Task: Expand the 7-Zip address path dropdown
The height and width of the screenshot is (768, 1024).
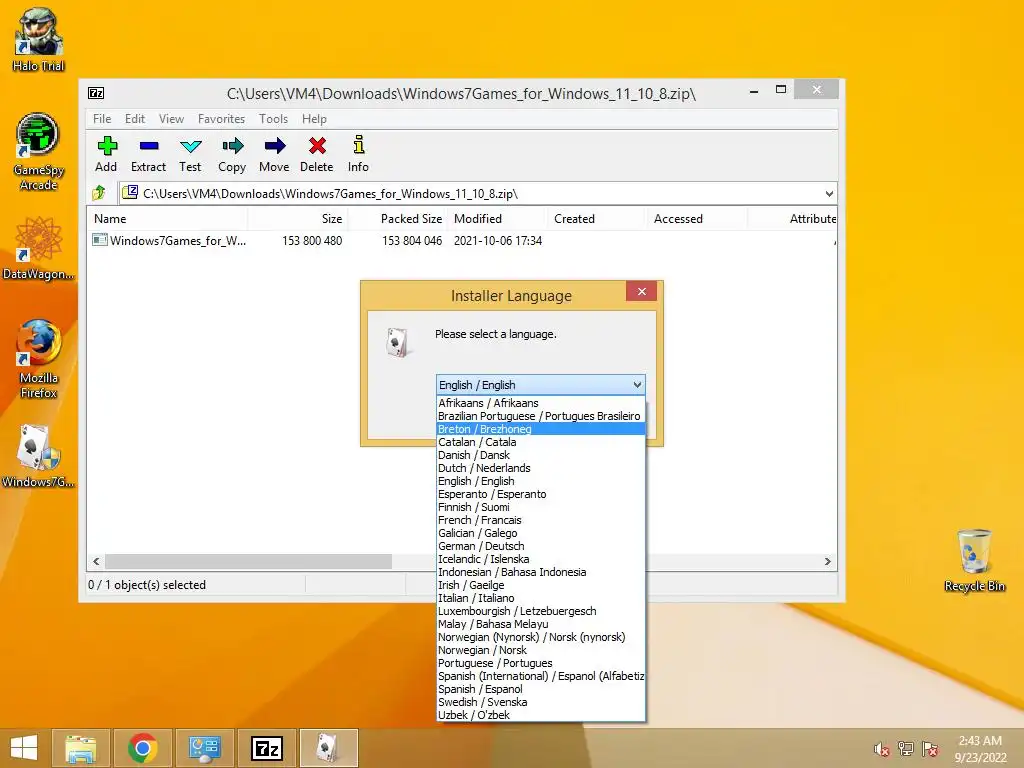Action: coord(829,194)
